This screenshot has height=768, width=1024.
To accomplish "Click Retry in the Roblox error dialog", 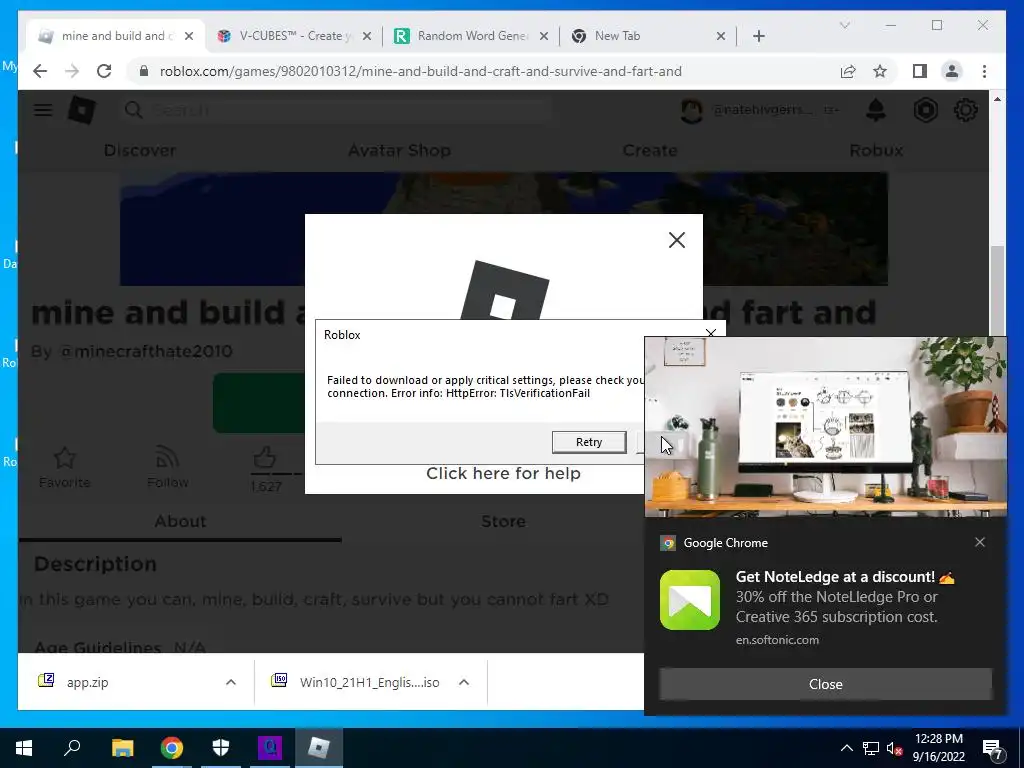I will point(588,442).
